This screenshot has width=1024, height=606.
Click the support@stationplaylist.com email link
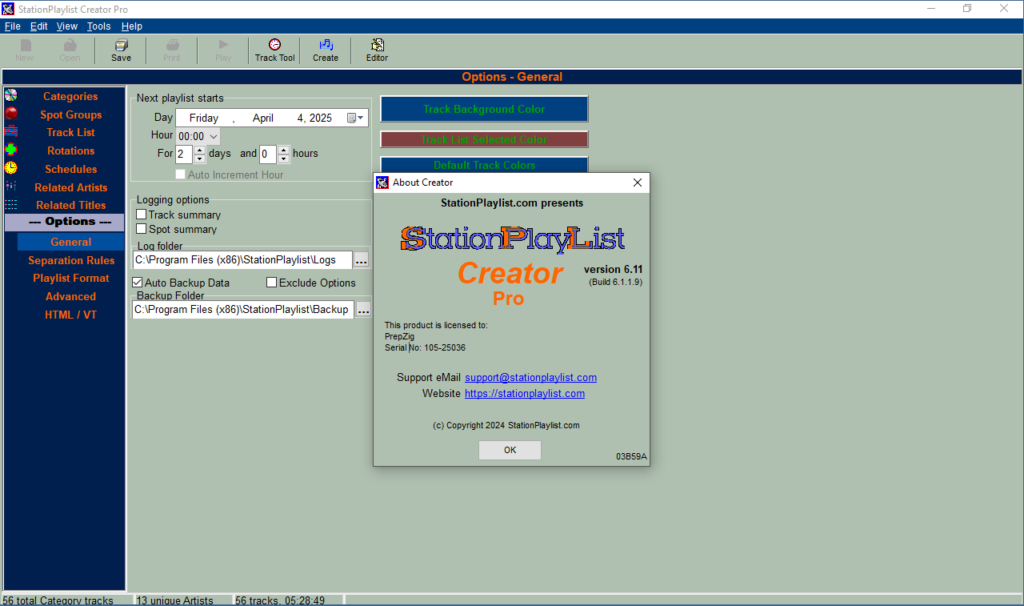pyautogui.click(x=530, y=377)
